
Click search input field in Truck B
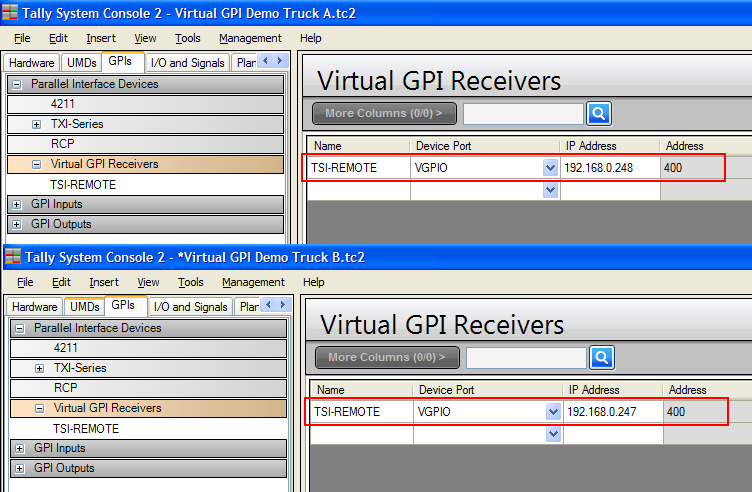[526, 358]
